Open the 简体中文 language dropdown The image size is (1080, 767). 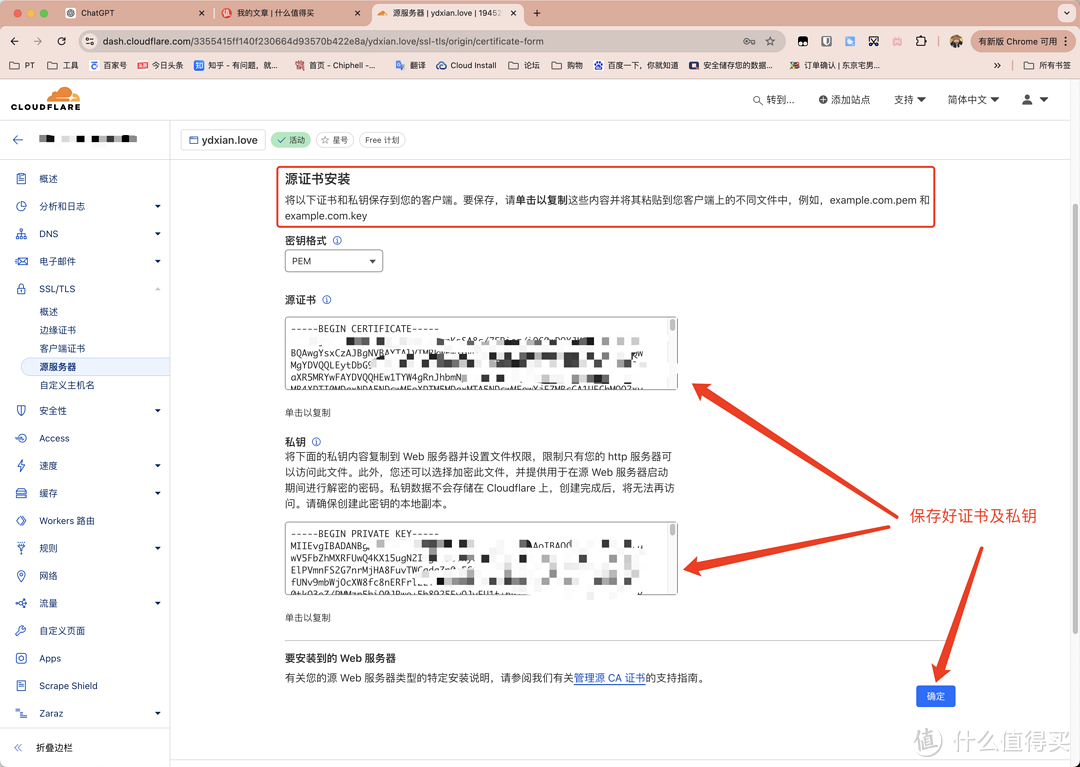972,100
